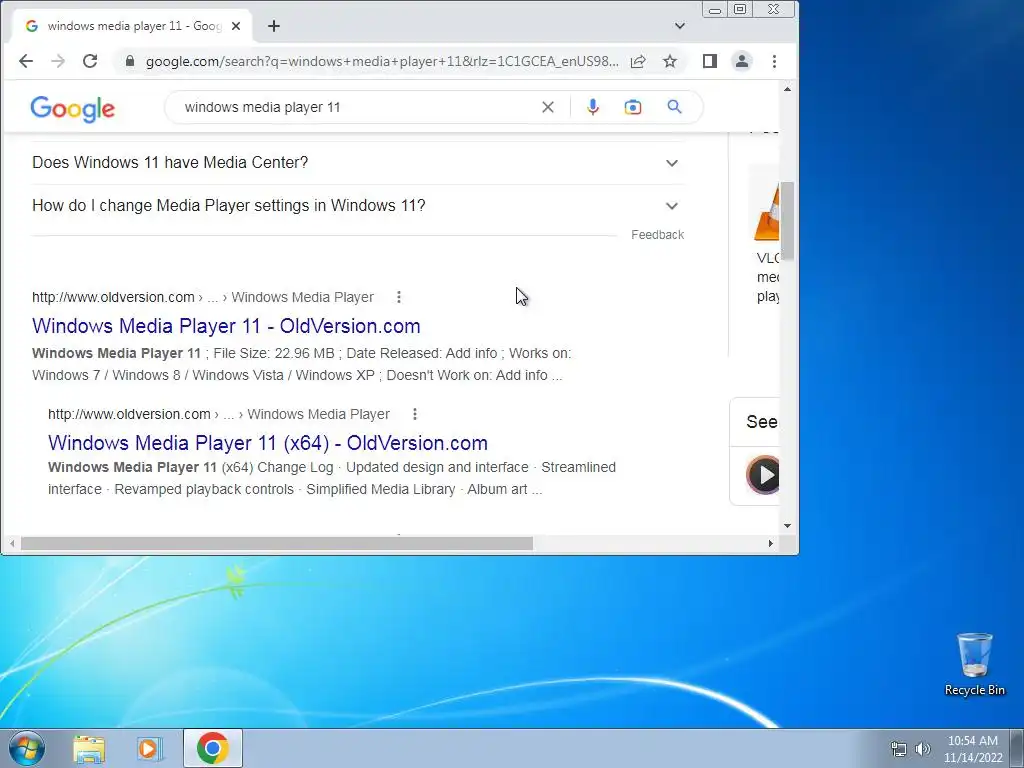
Task: Open options for first OldVersion result
Action: tap(398, 297)
